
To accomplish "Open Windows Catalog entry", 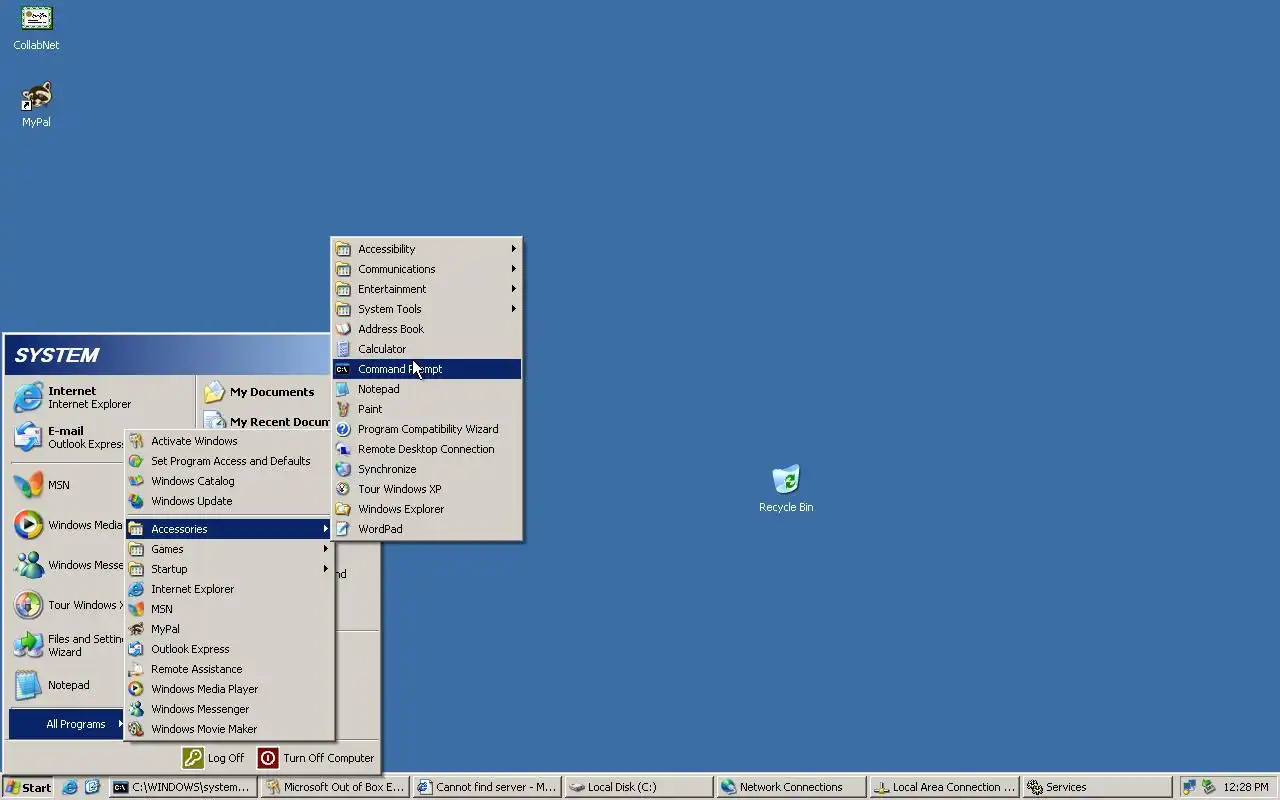I will pos(229,481).
